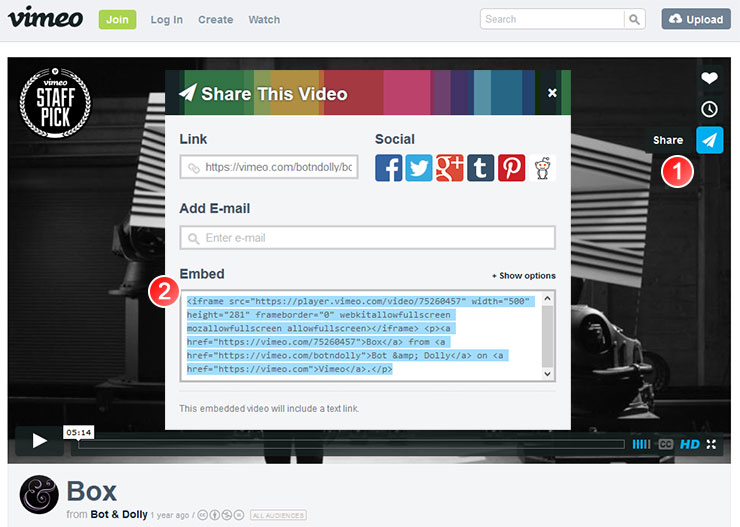Click 'This embedded video will include a text link' note

point(269,409)
